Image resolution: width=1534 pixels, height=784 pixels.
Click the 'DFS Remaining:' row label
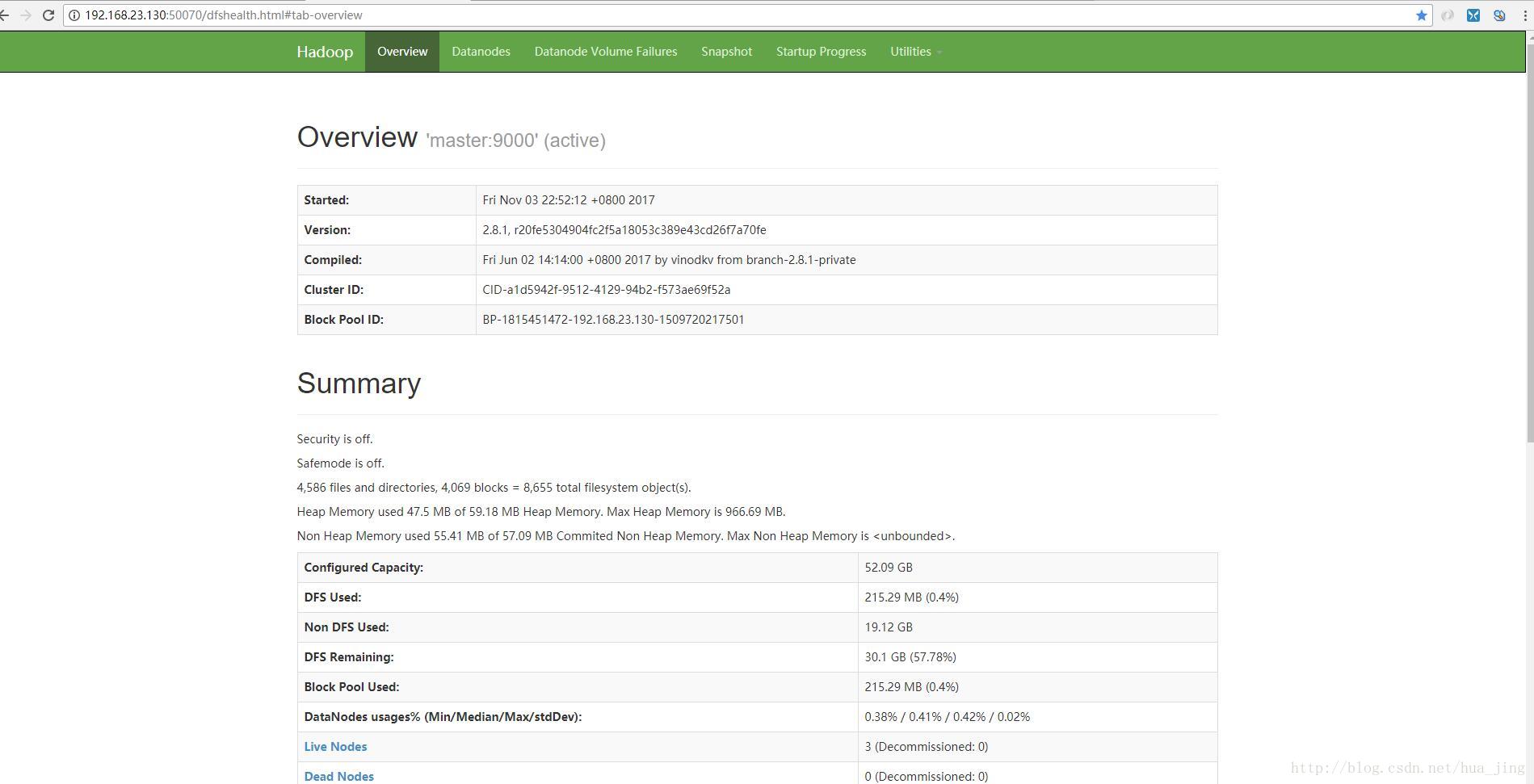click(349, 657)
